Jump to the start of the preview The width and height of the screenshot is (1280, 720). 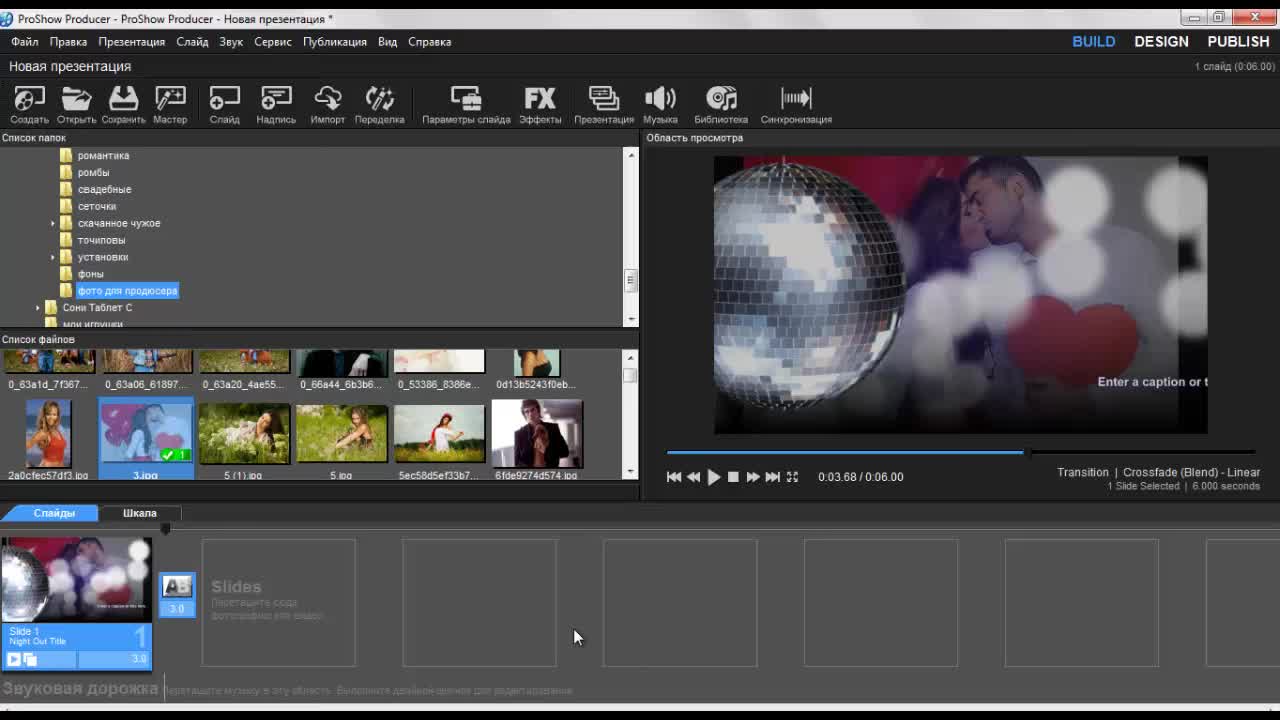coord(674,477)
